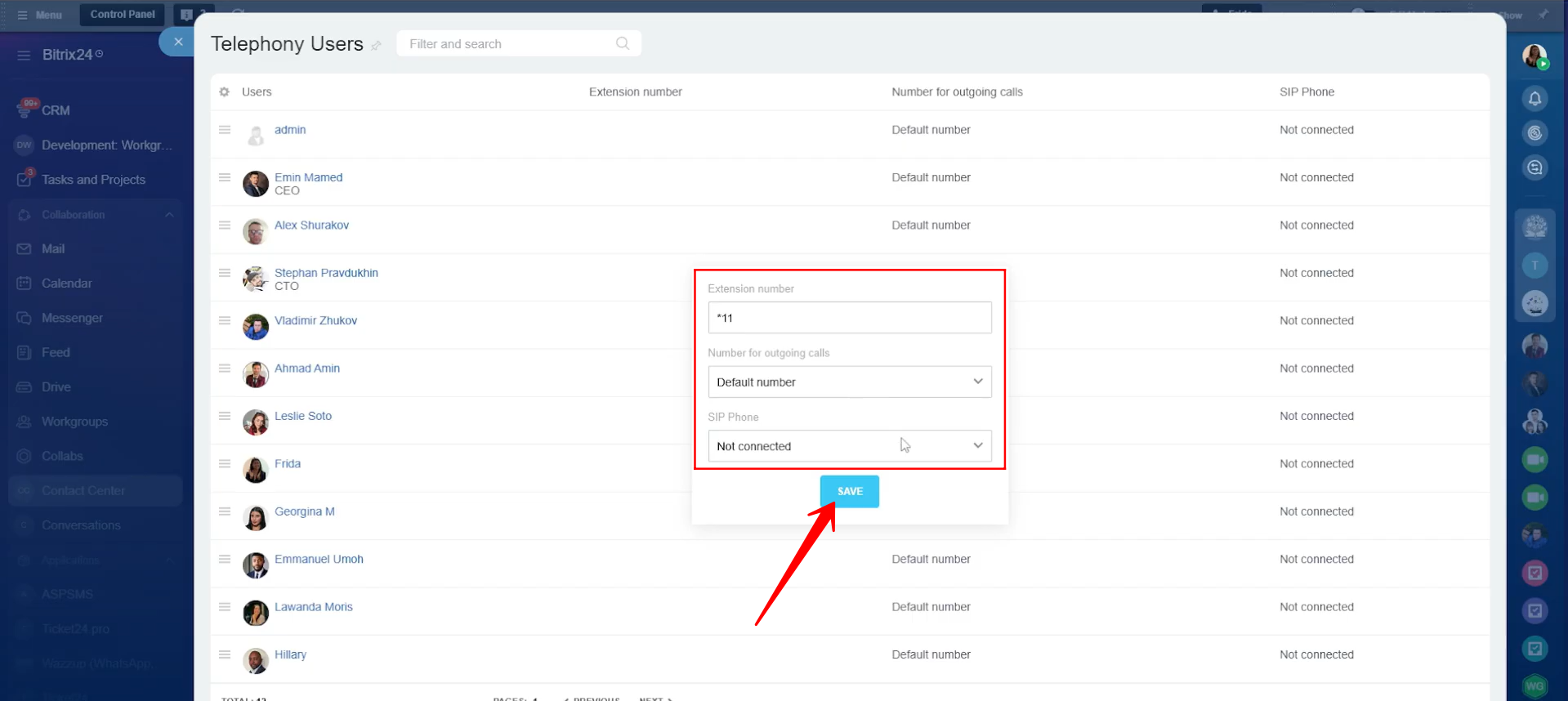Click the Leslie Soto avatar thumbnail
Image resolution: width=1568 pixels, height=701 pixels.
tap(256, 422)
